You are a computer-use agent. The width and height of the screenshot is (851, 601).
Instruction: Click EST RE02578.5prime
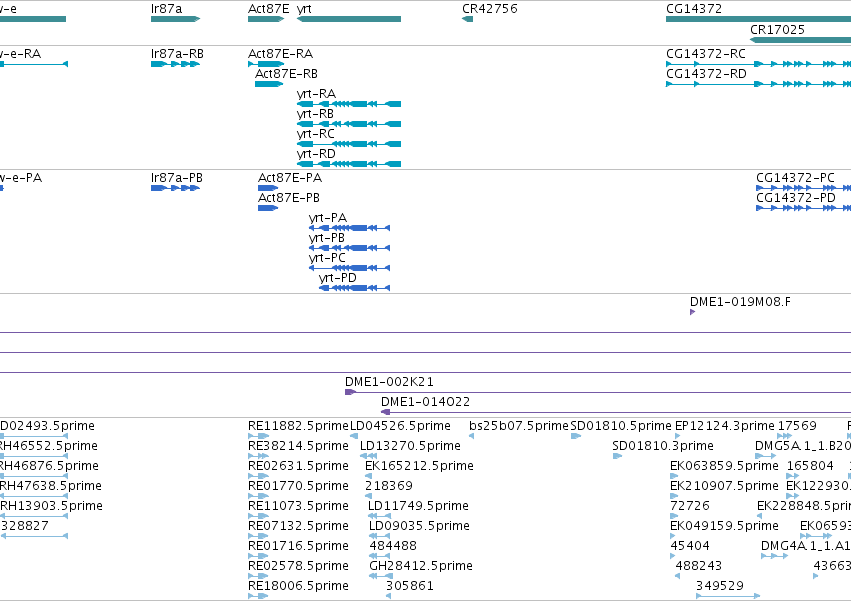coord(258,576)
